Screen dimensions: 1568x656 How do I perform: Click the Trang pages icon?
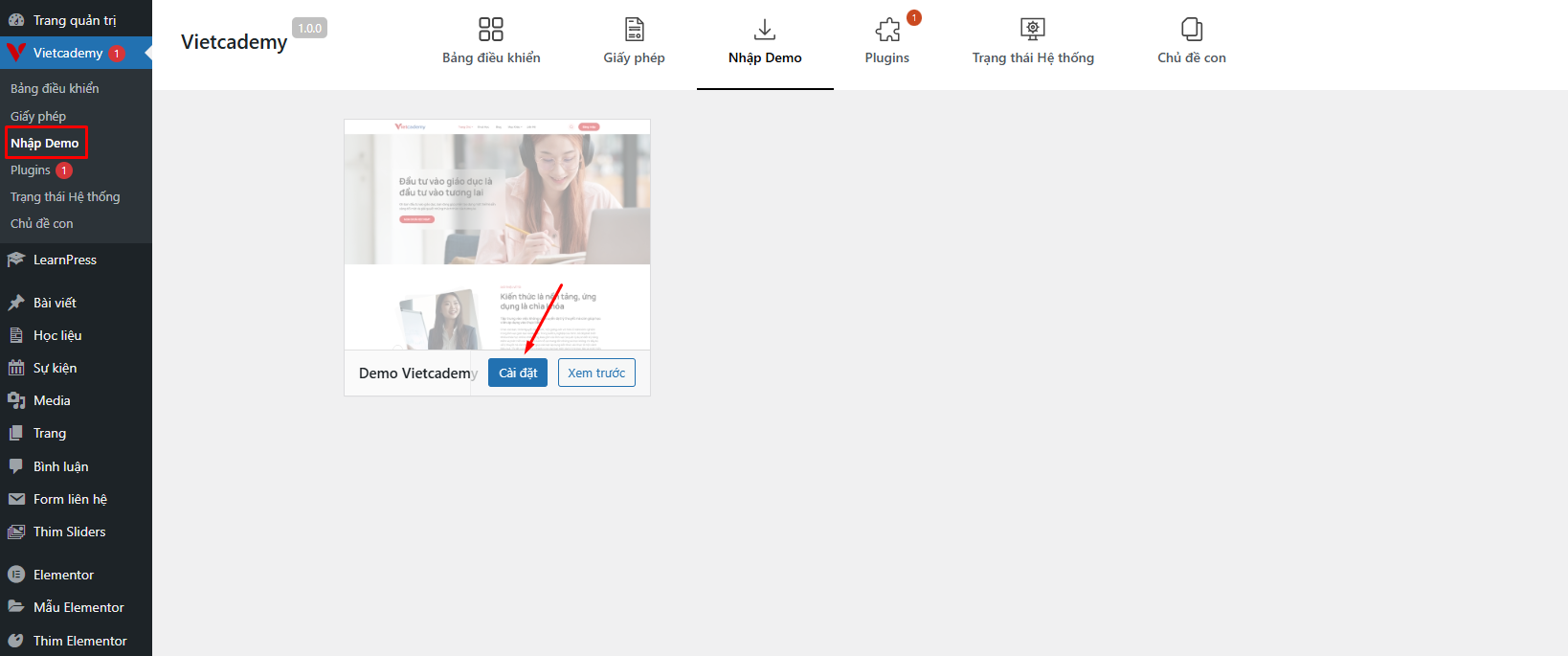coord(16,433)
